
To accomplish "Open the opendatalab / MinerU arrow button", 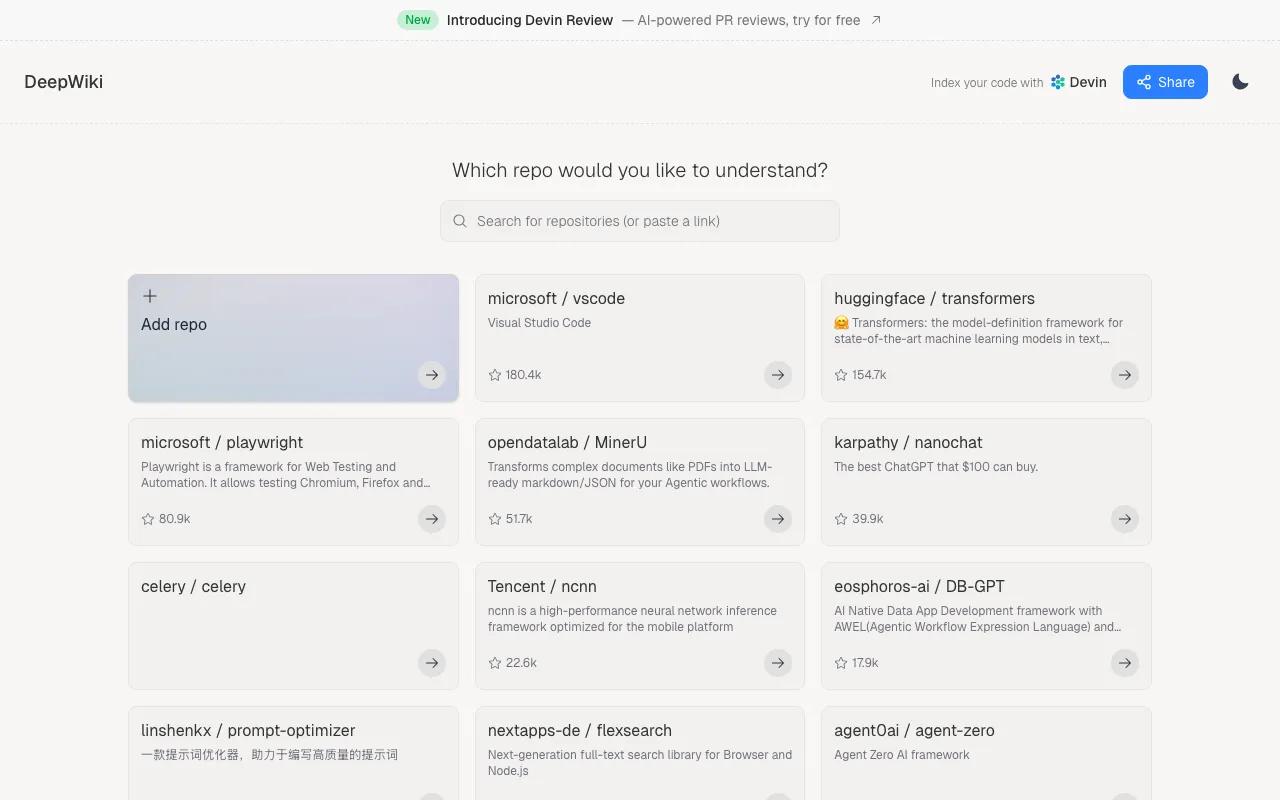I will click(778, 519).
